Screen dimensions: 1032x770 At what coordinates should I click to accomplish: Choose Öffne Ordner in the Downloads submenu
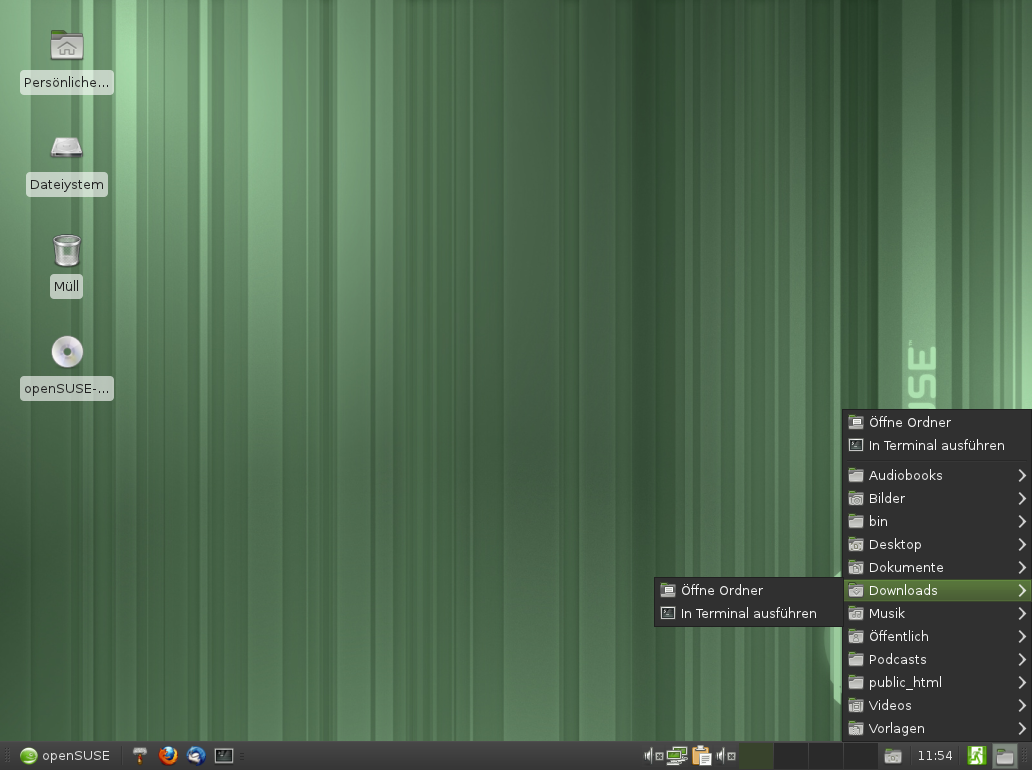[x=720, y=590]
